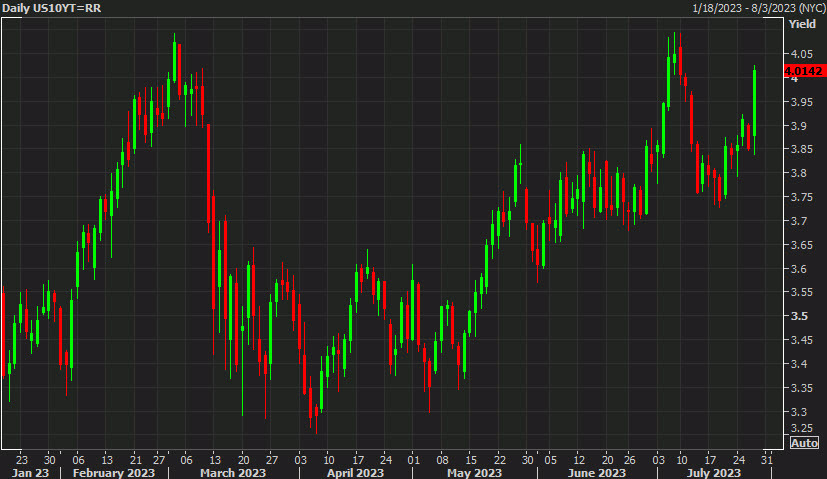Screen dimensions: 827x479
Task: Click the Jan 23 month label
Action: click(30, 472)
